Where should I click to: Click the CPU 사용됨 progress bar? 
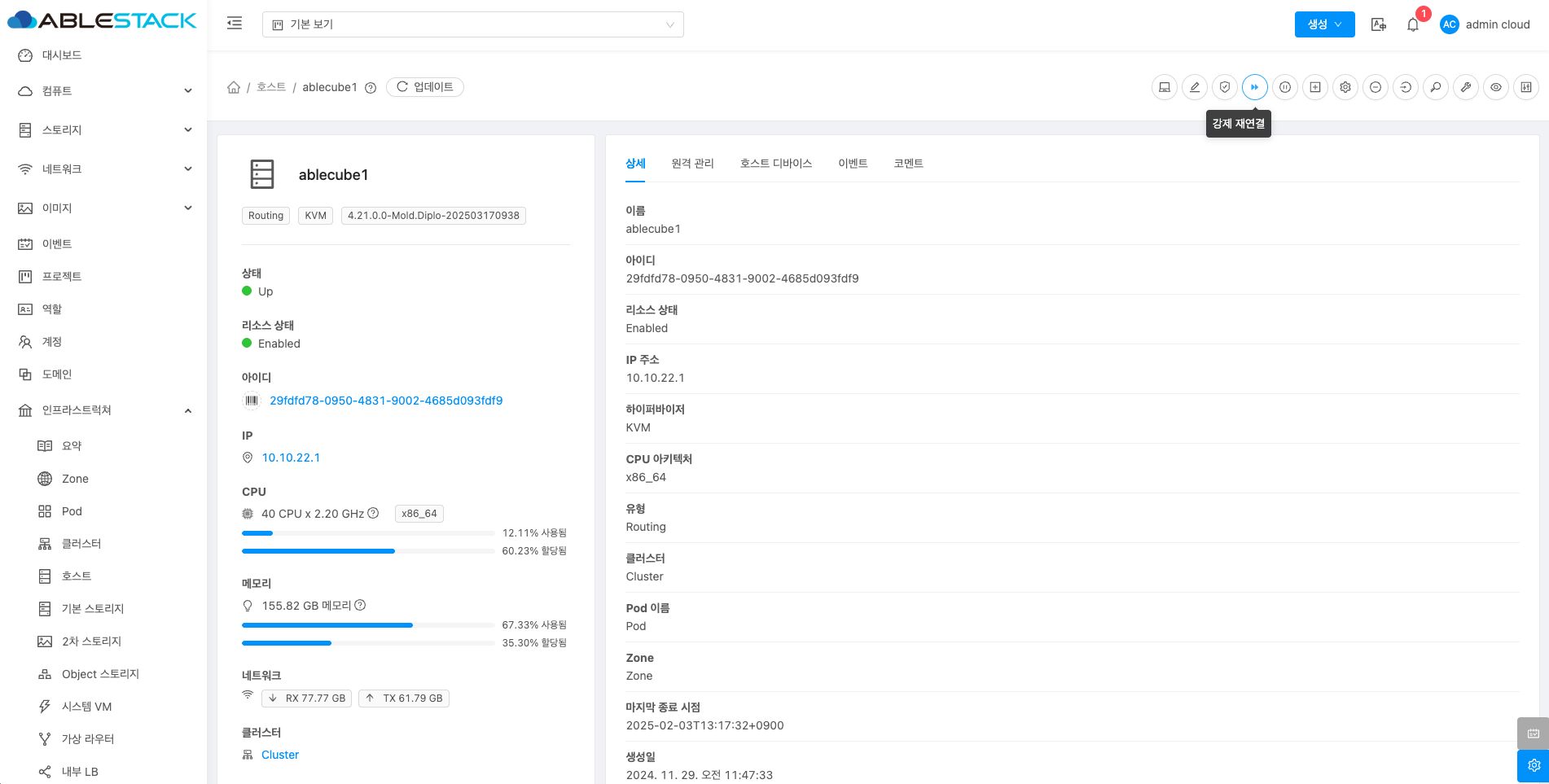(x=368, y=533)
